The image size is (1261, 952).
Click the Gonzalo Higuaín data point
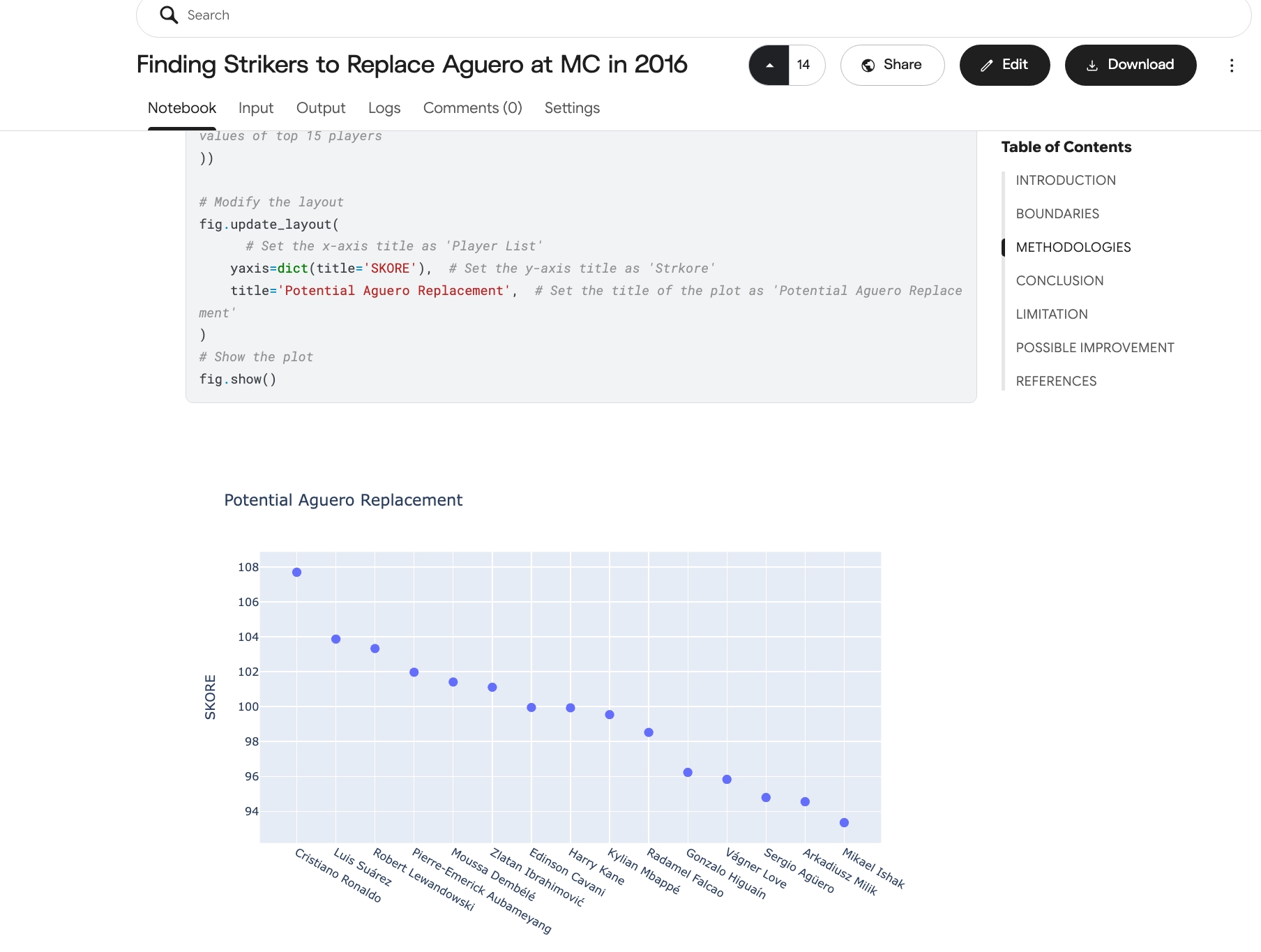pyautogui.click(x=688, y=773)
